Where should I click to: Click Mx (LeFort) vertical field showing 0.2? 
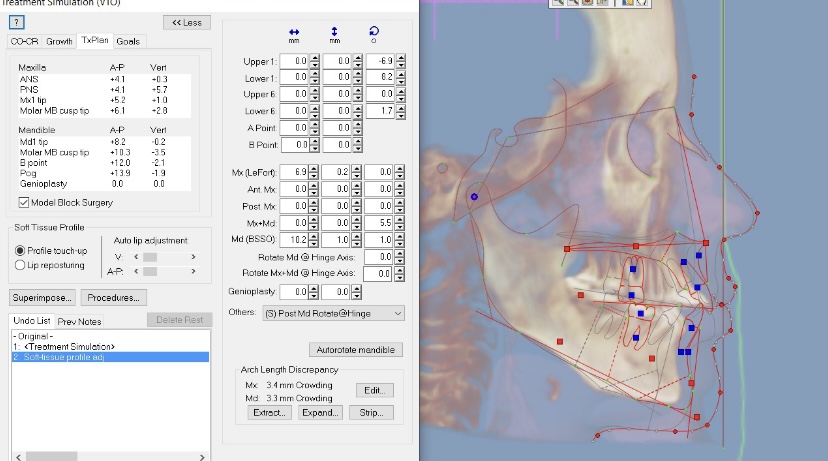pos(336,172)
